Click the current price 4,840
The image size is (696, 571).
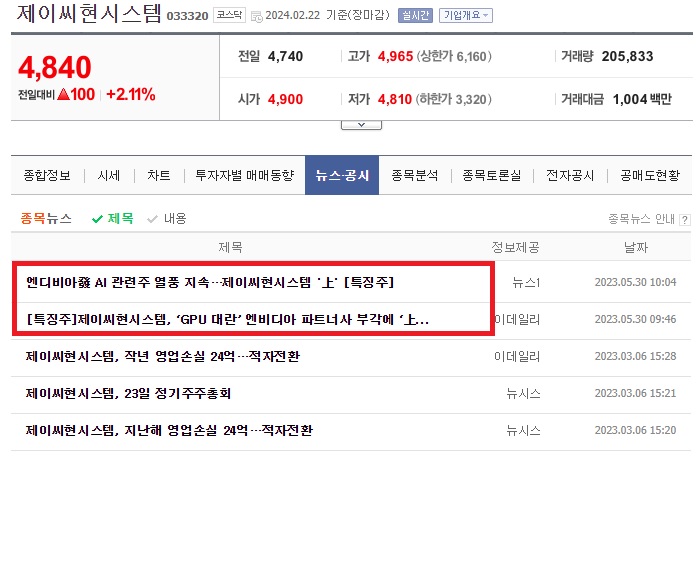(x=55, y=67)
